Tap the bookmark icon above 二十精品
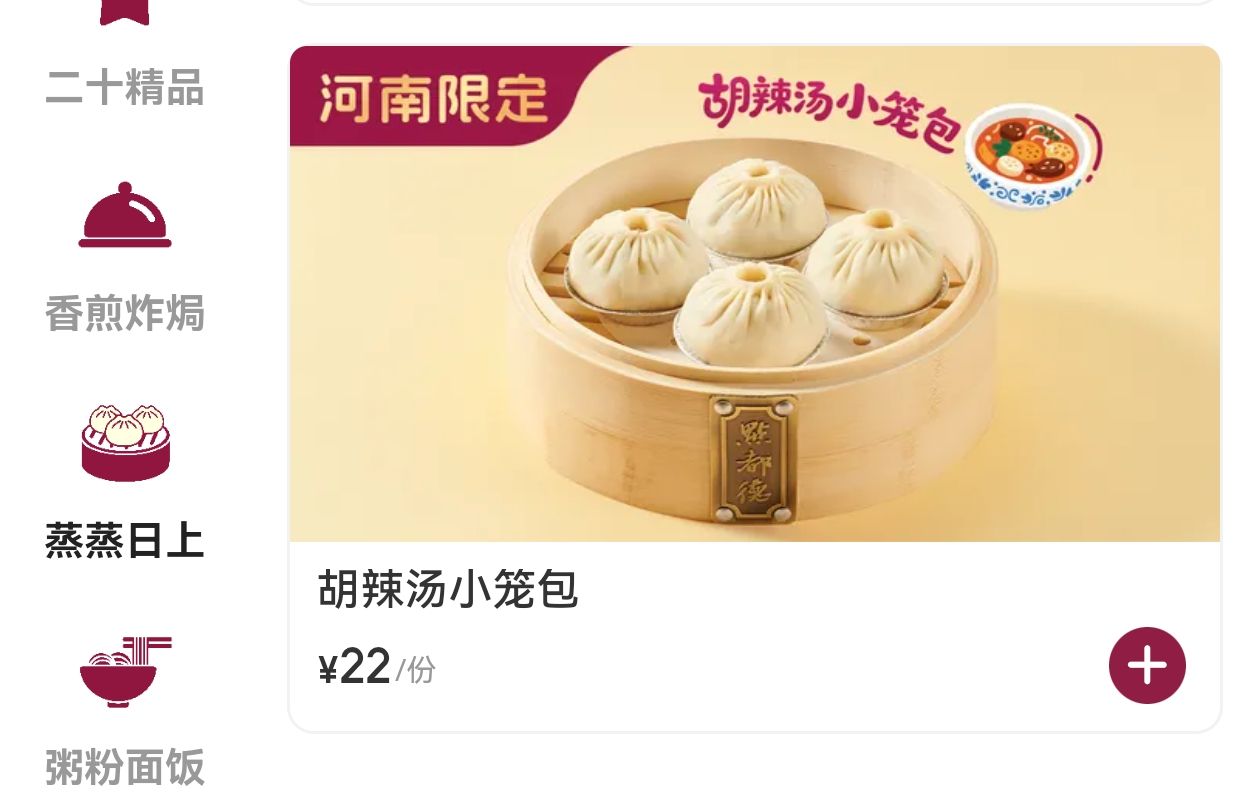This screenshot has width=1260, height=803. (x=125, y=12)
